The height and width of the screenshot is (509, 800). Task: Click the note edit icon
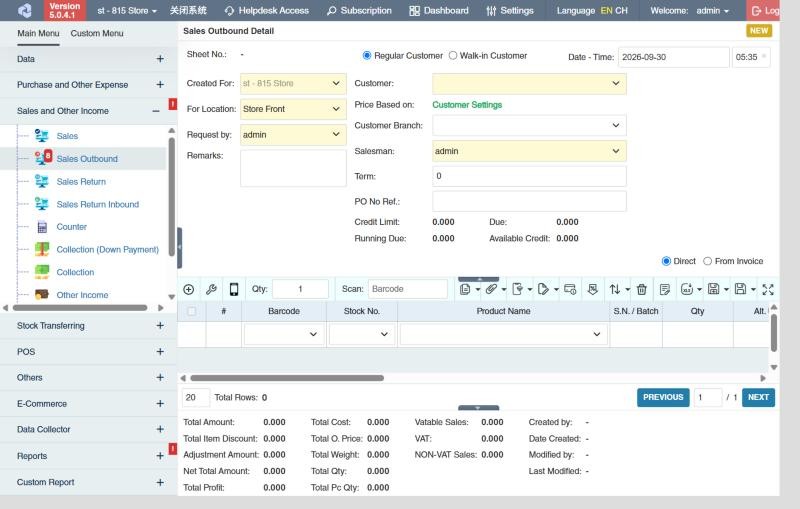pos(664,289)
